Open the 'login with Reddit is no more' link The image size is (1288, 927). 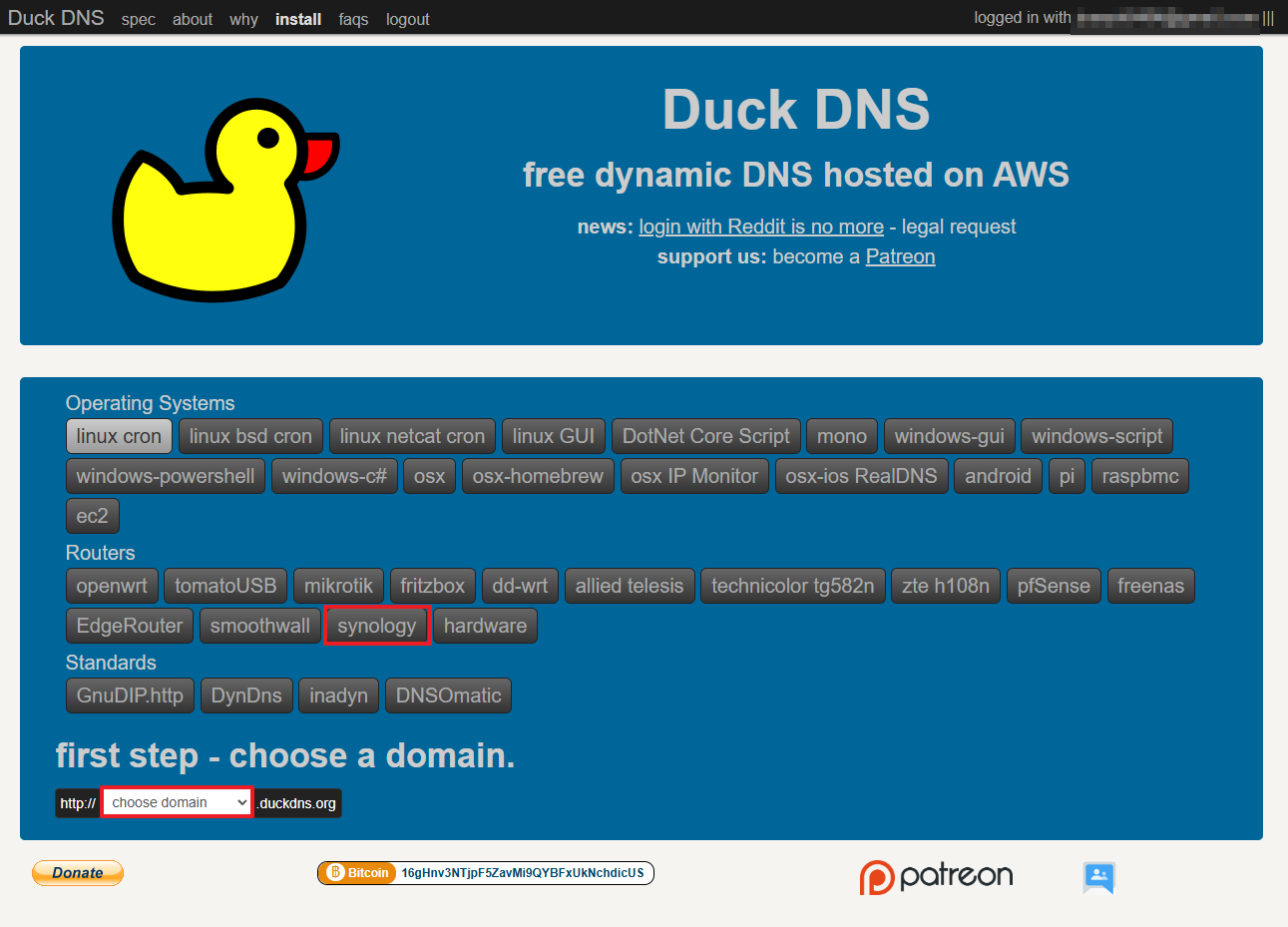(x=761, y=227)
